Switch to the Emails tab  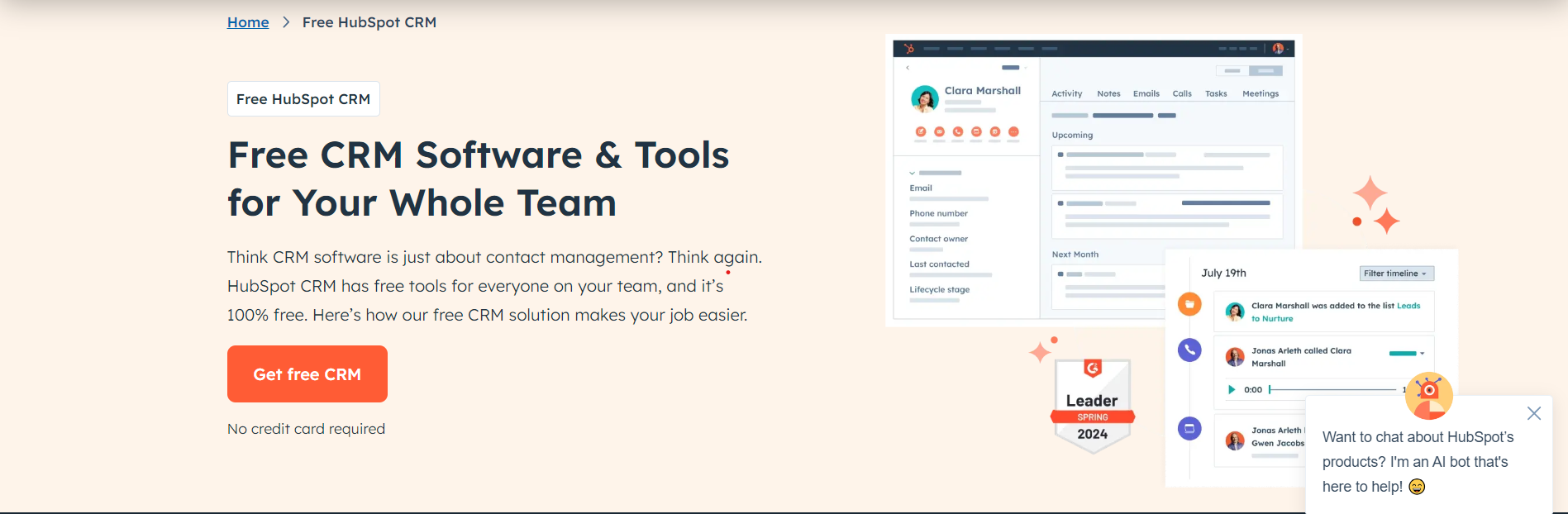[x=1146, y=94]
